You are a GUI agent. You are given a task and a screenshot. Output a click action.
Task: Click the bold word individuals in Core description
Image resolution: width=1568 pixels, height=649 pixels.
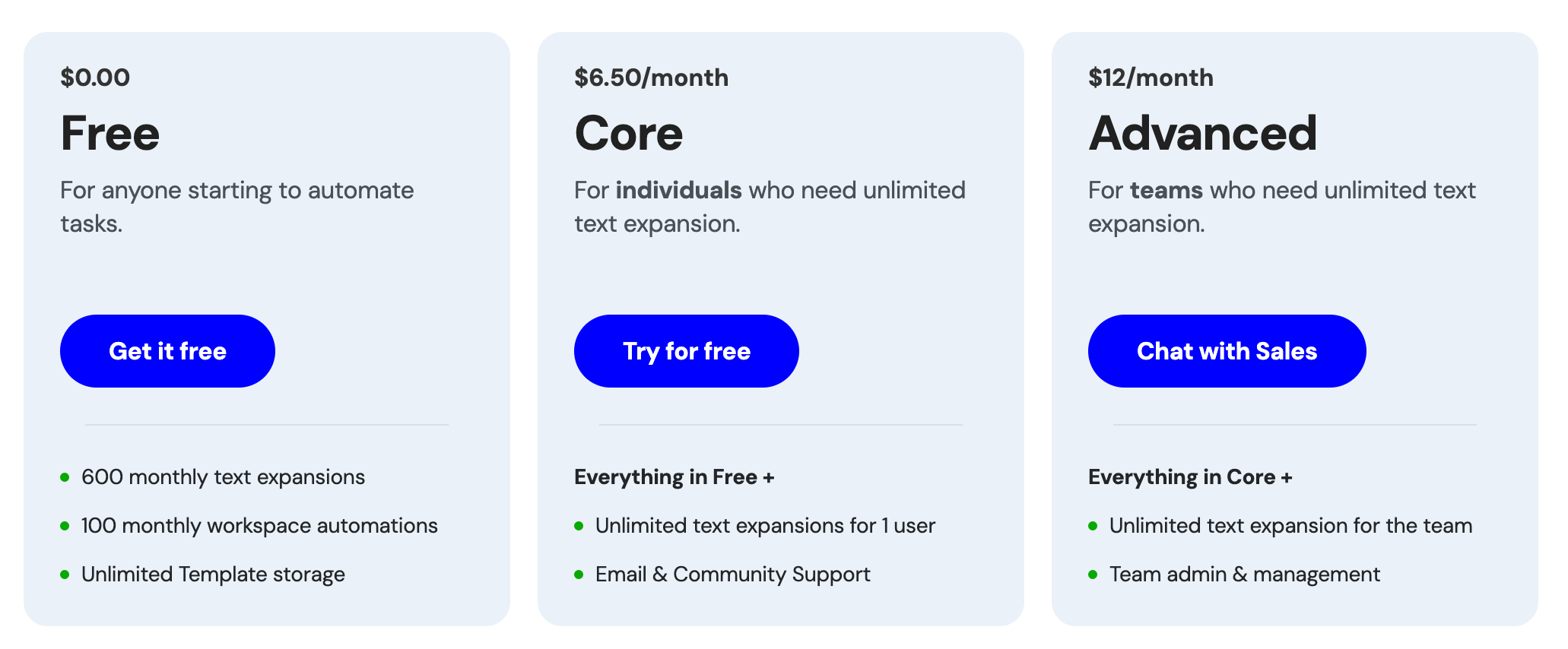[x=678, y=190]
